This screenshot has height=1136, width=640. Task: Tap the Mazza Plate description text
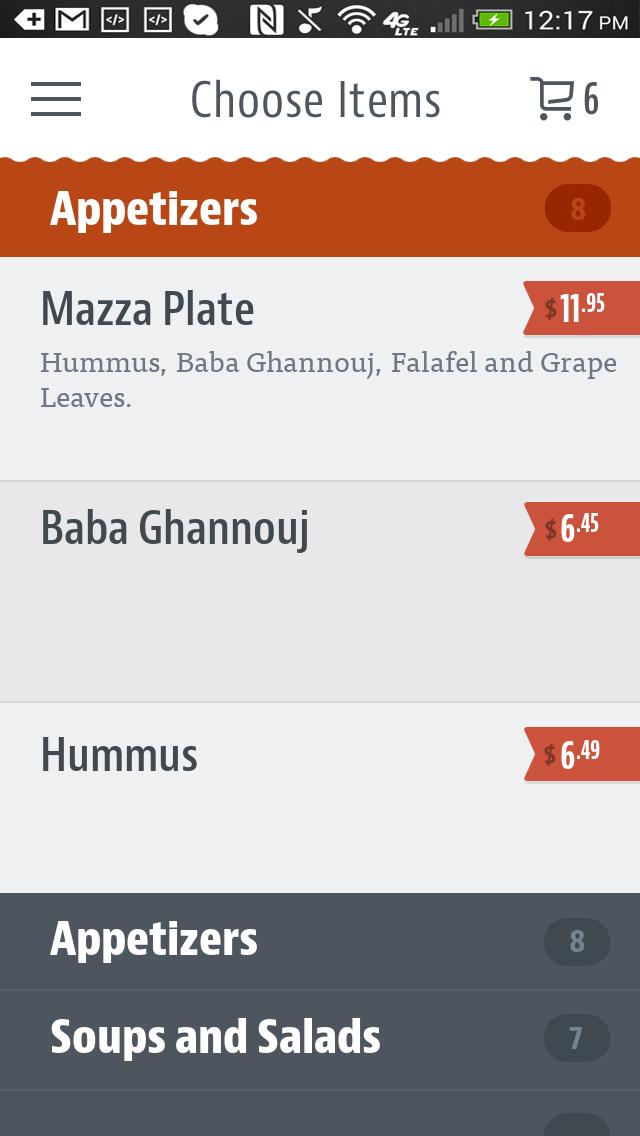pos(328,379)
